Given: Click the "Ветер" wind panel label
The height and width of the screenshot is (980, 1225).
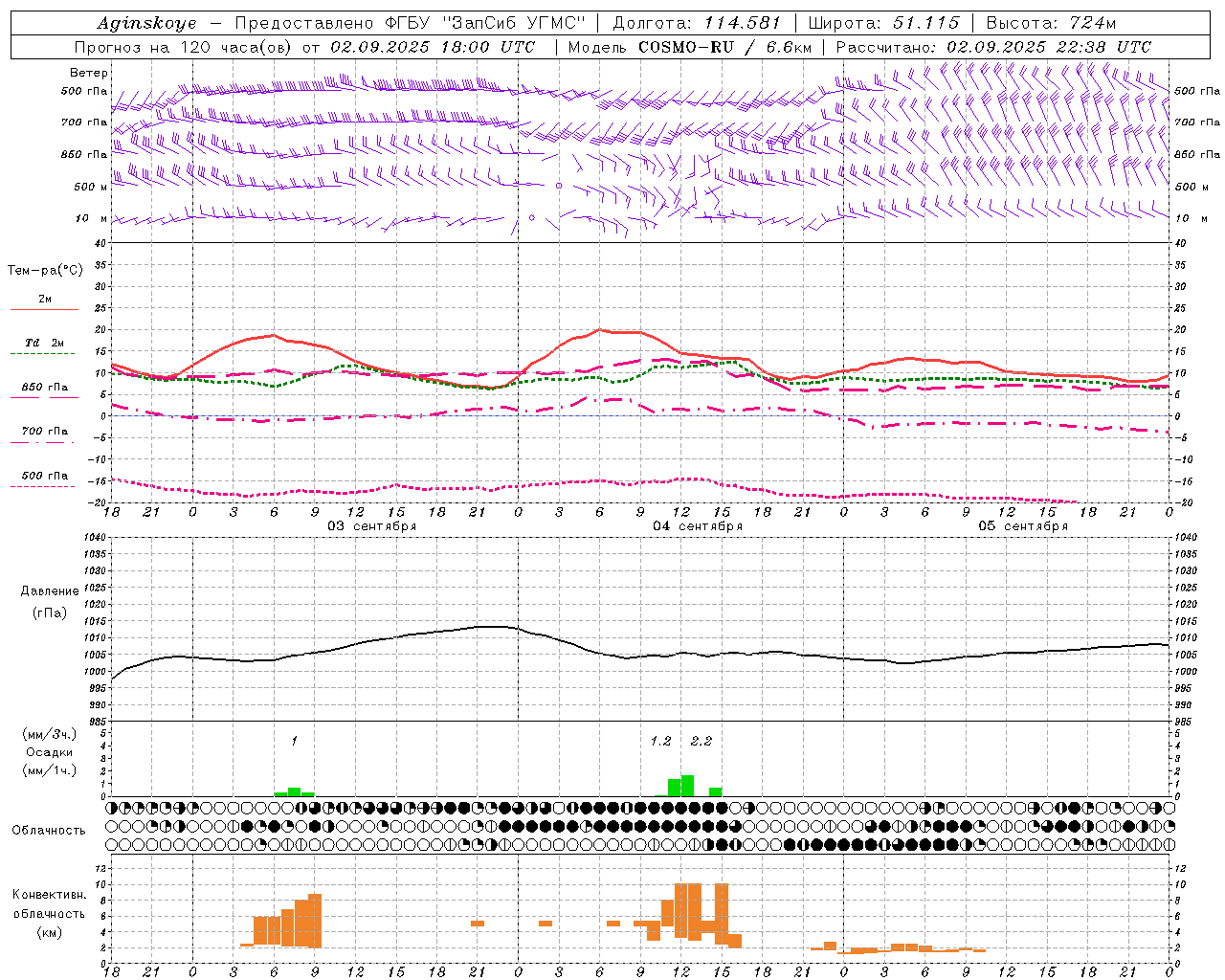Looking at the screenshot, I should (89, 73).
